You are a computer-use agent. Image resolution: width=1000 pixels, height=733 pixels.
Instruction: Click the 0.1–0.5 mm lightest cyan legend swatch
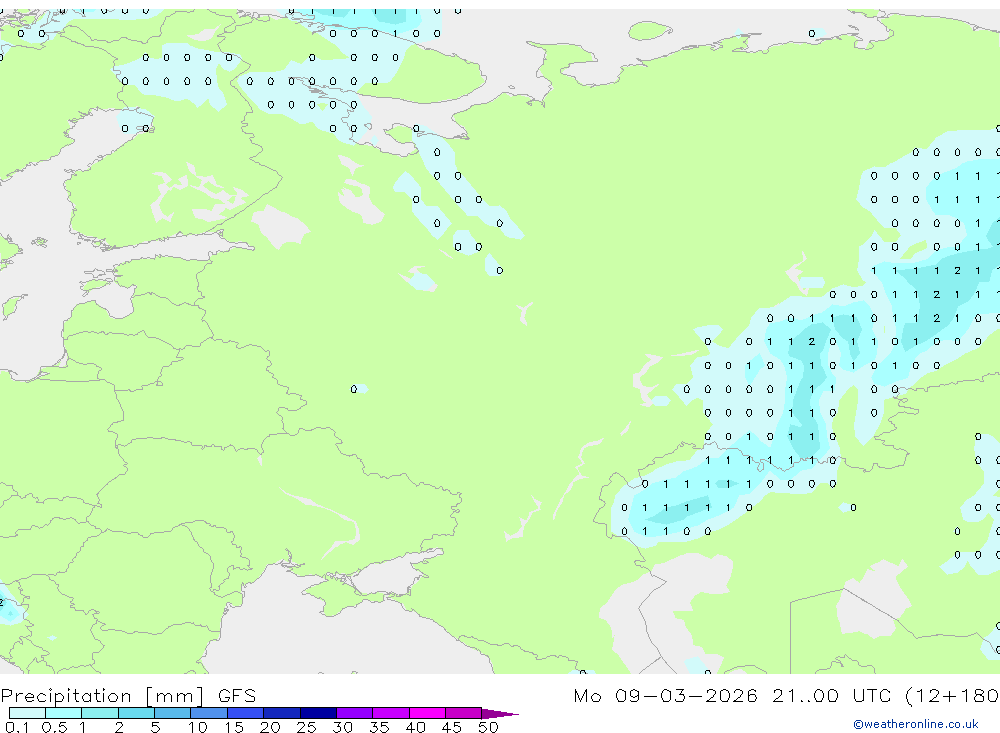[x=27, y=713]
